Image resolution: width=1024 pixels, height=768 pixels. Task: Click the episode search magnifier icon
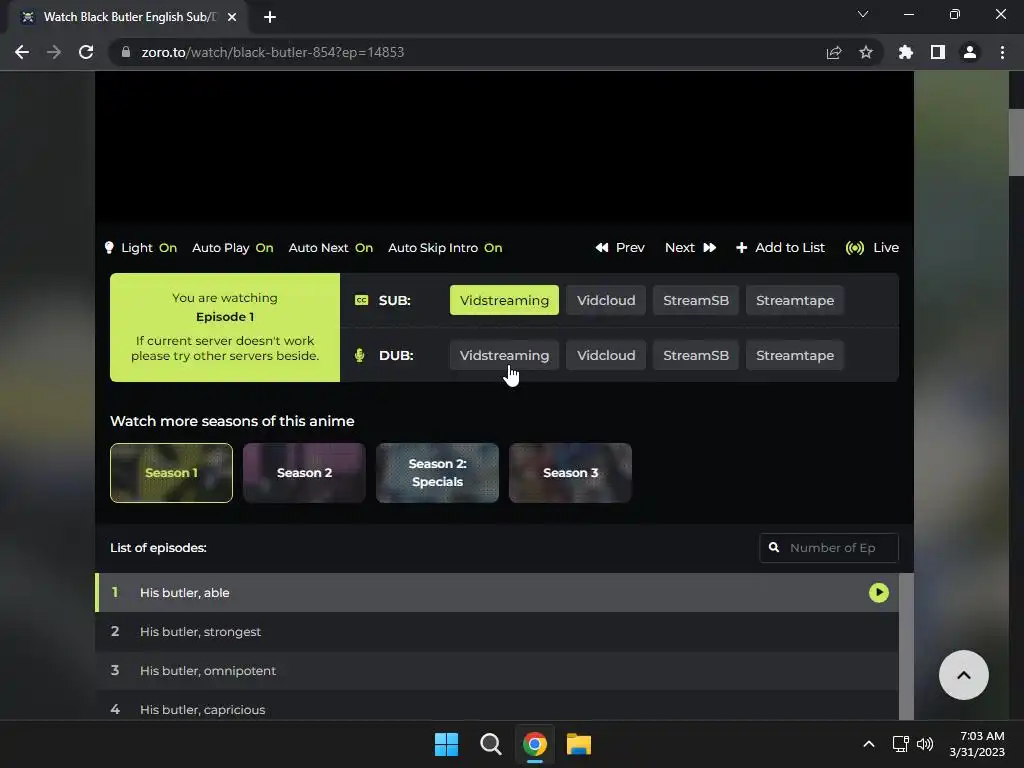point(774,547)
